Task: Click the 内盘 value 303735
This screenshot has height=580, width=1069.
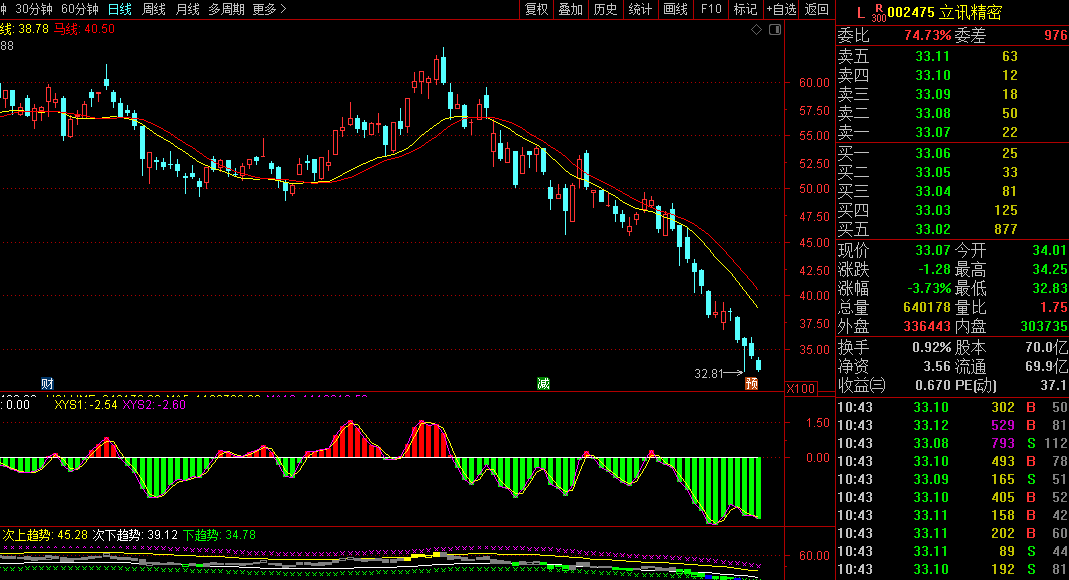Action: pyautogui.click(x=1044, y=326)
